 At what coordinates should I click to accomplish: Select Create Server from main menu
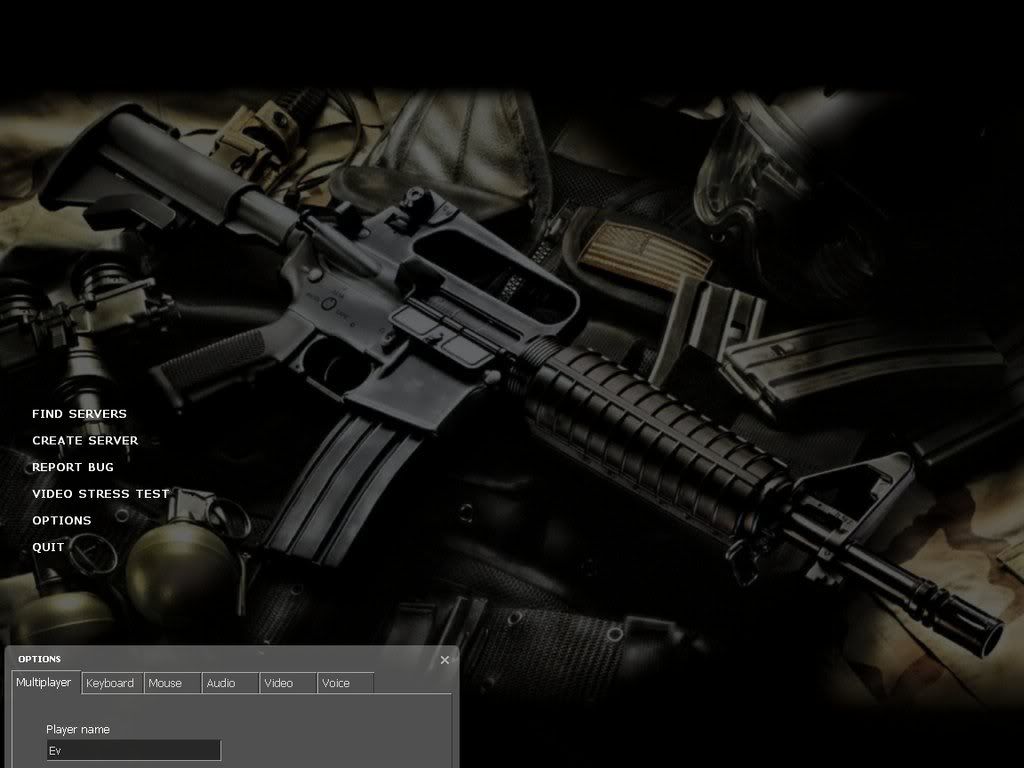point(85,441)
